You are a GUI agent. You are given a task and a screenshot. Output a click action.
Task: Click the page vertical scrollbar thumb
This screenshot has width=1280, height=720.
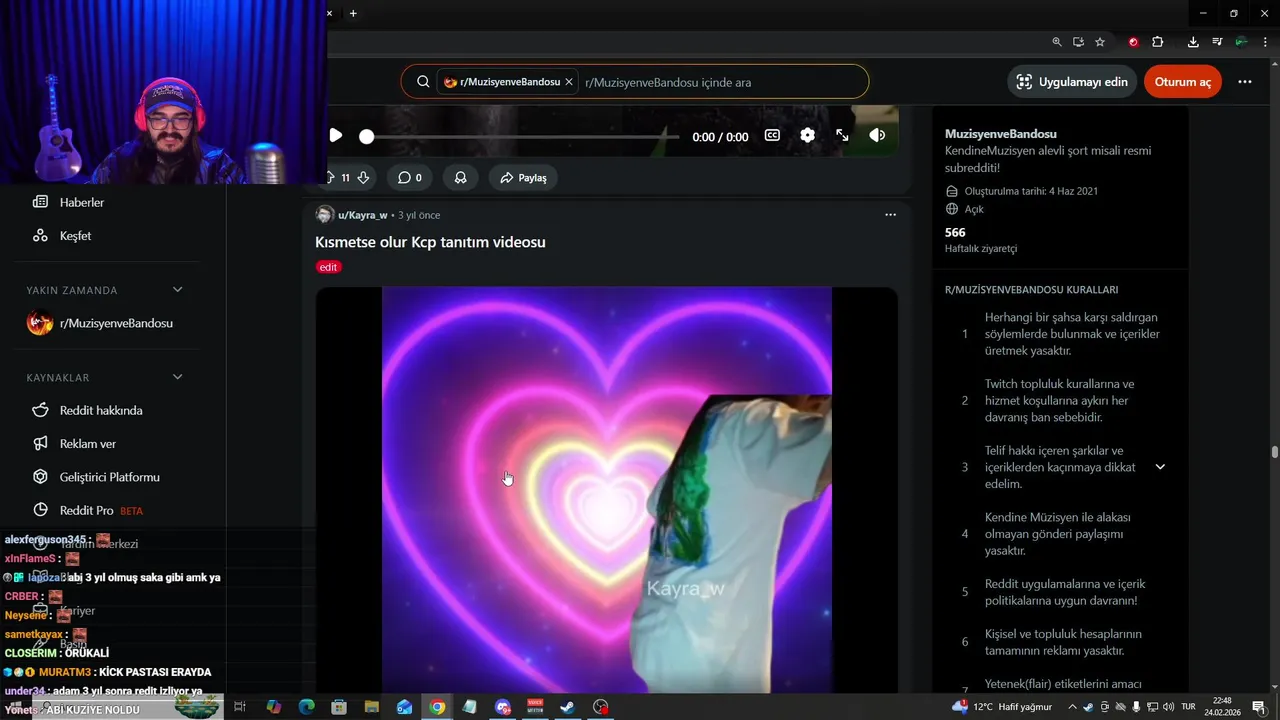click(1274, 452)
